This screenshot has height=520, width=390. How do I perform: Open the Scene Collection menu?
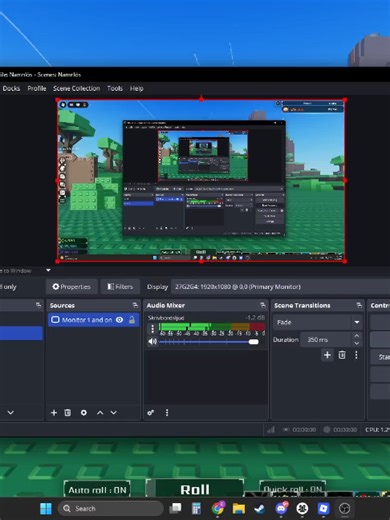tap(77, 88)
